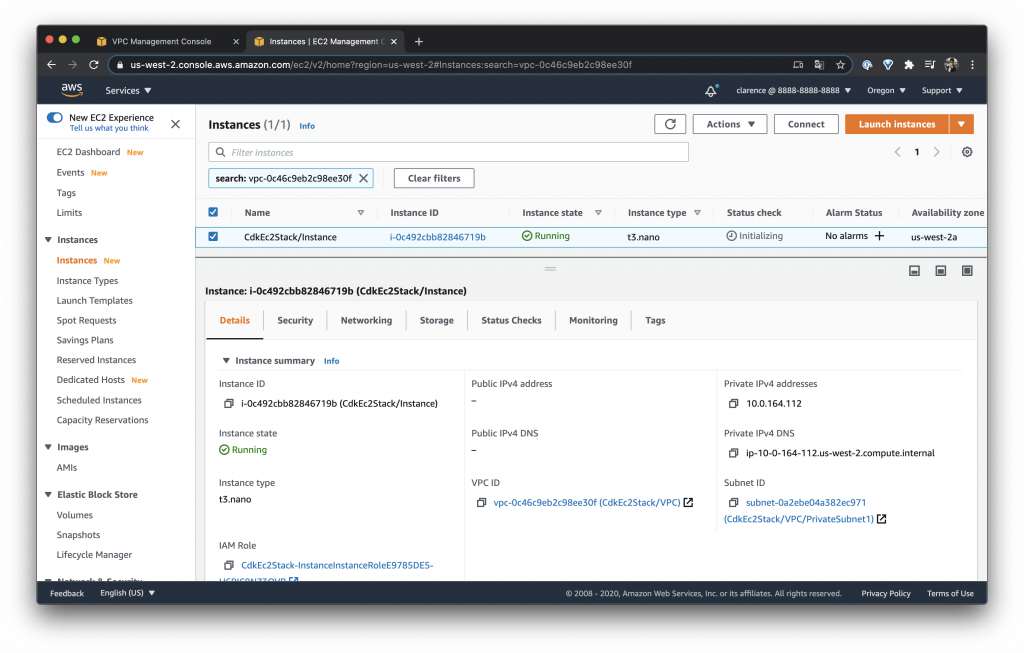1024x653 pixels.
Task: Open browser extensions puzzle icon
Action: pyautogui.click(x=909, y=65)
